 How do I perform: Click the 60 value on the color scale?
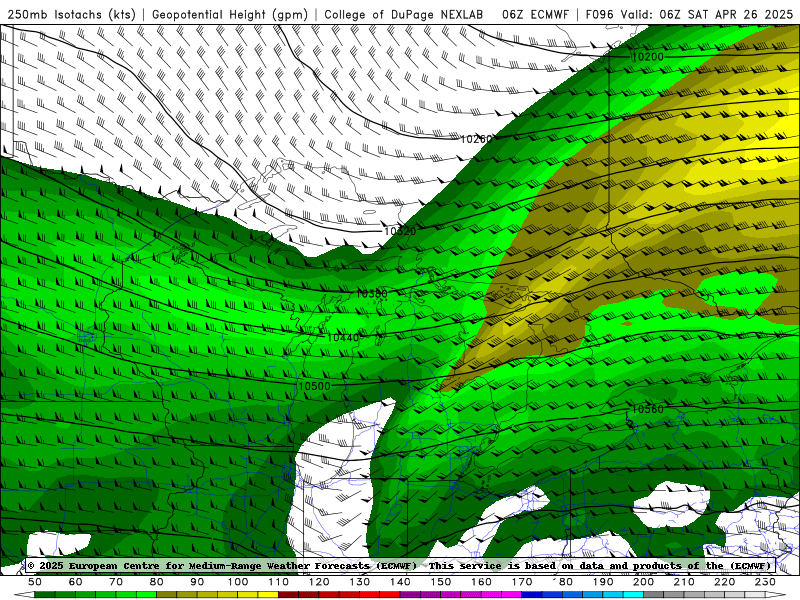tap(75, 582)
